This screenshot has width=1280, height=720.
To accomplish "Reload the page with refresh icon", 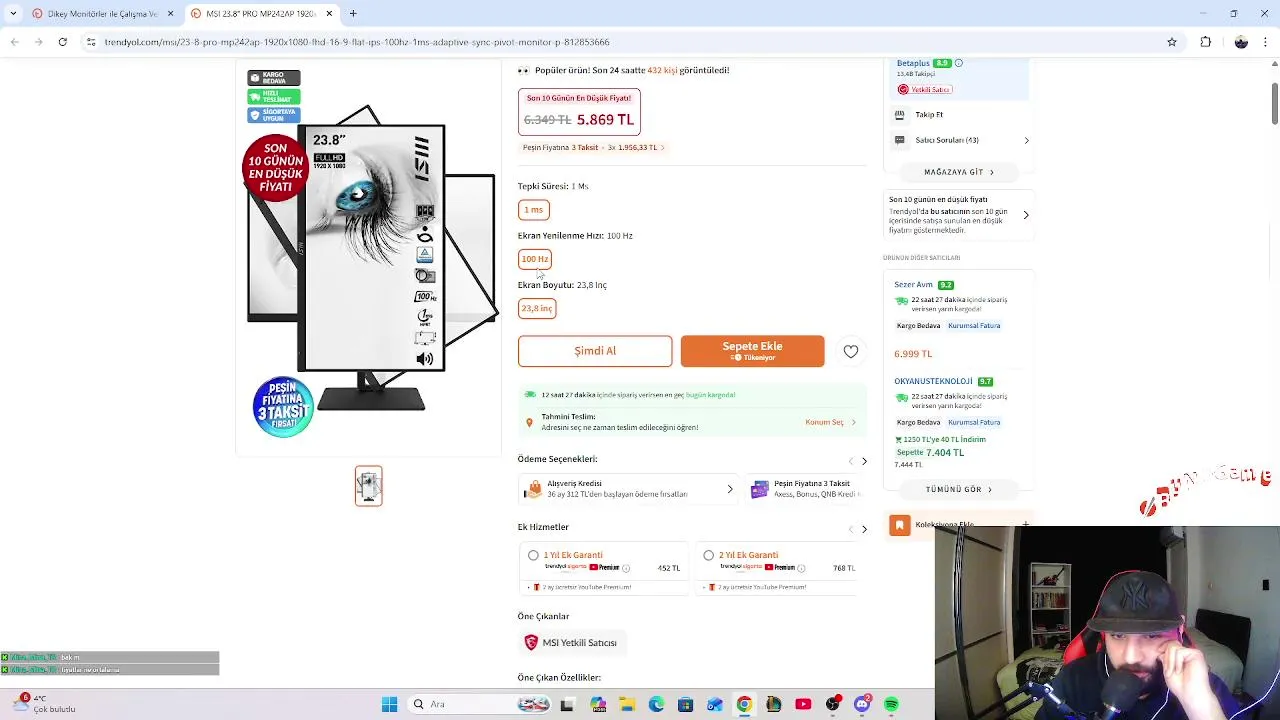I will coord(62,42).
